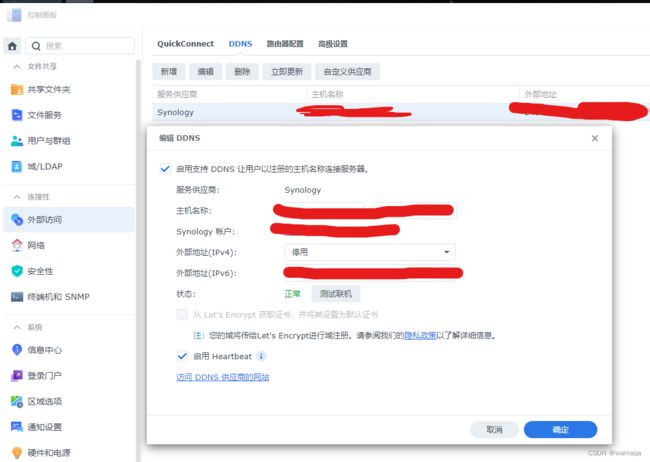The width and height of the screenshot is (650, 462).
Task: Open the 隐私政策 link
Action: [420, 335]
